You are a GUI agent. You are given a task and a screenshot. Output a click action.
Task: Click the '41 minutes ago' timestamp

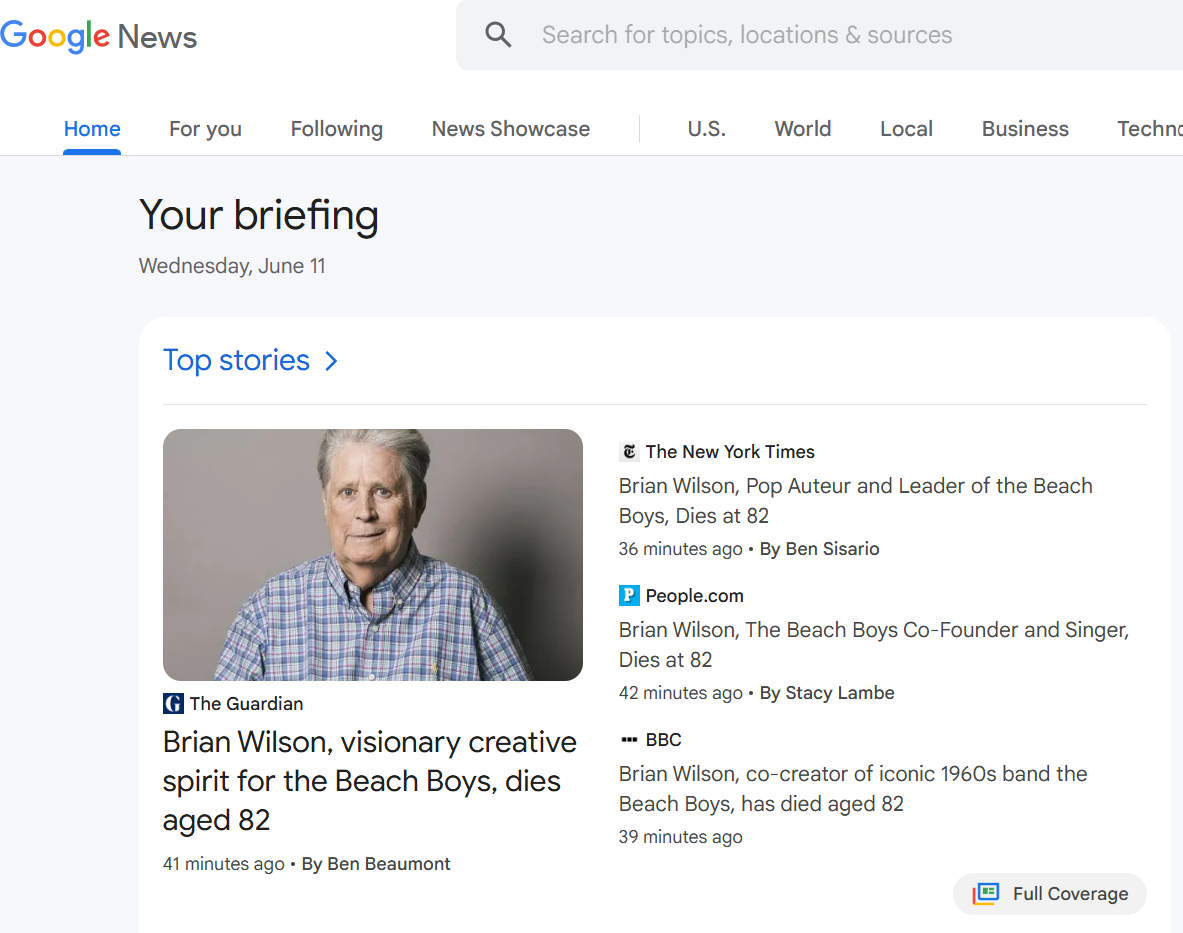(x=223, y=864)
